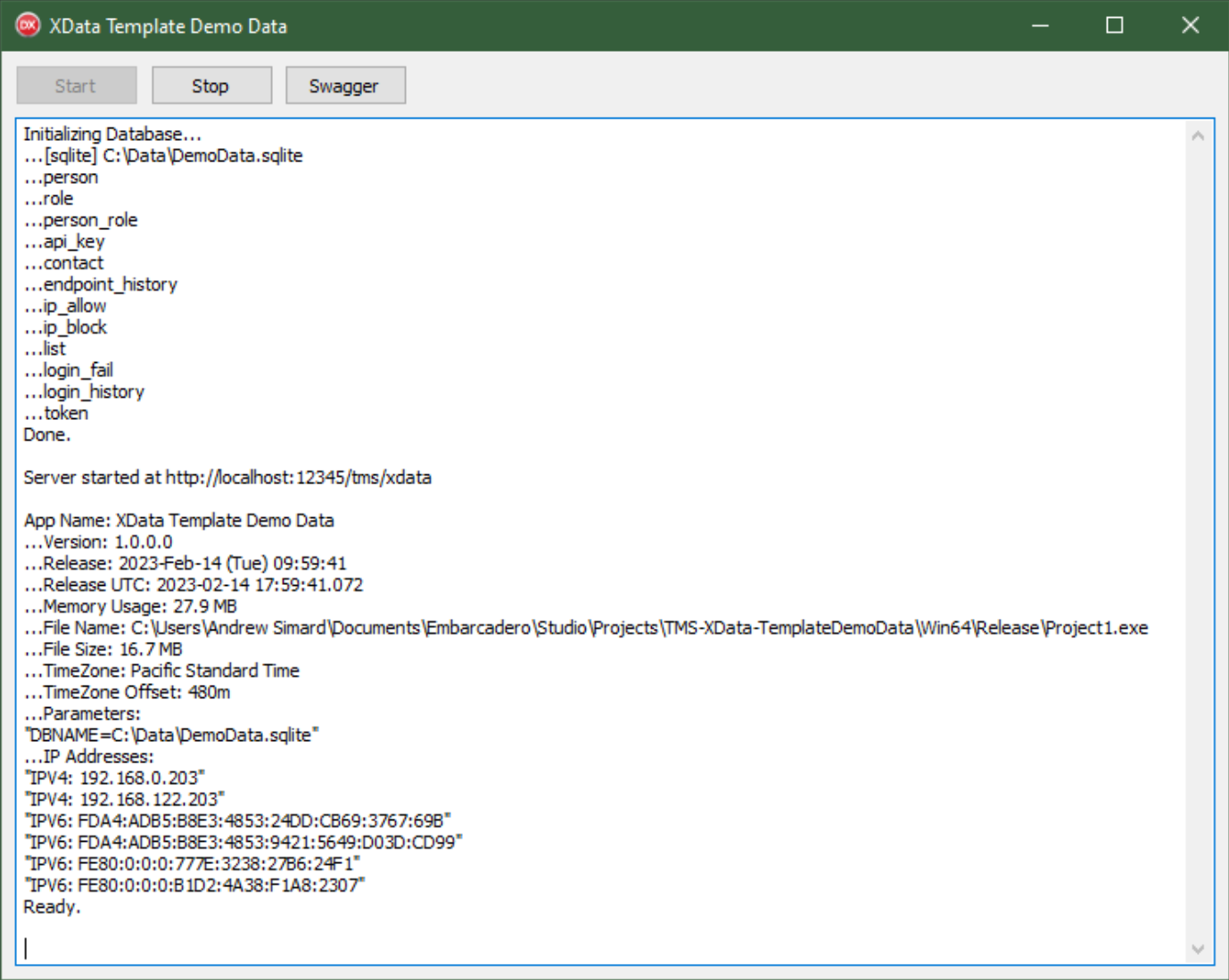
Task: Click the '...ip_block' log line
Action: (x=65, y=326)
